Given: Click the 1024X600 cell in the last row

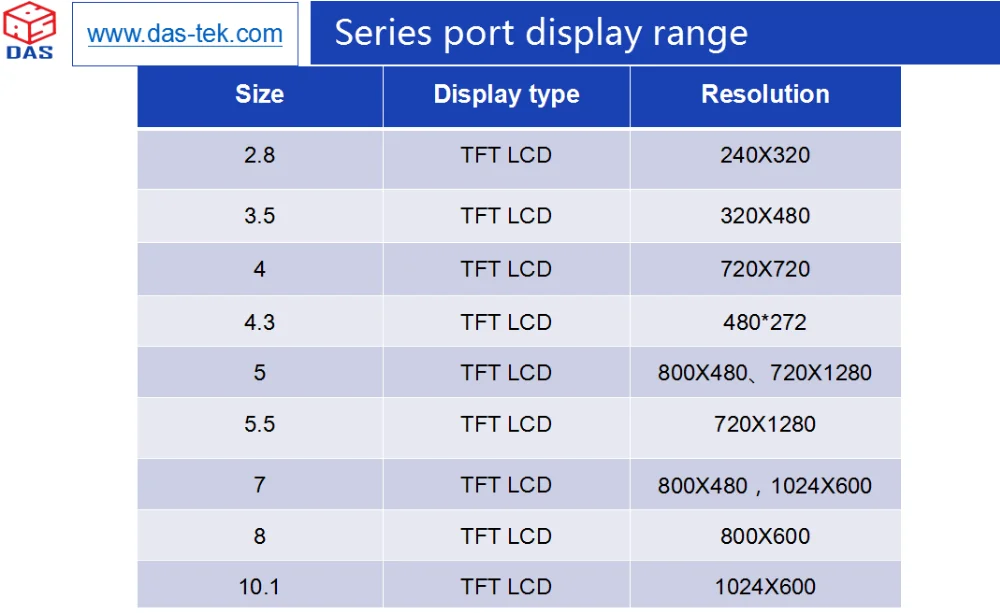Looking at the screenshot, I should point(765,585).
